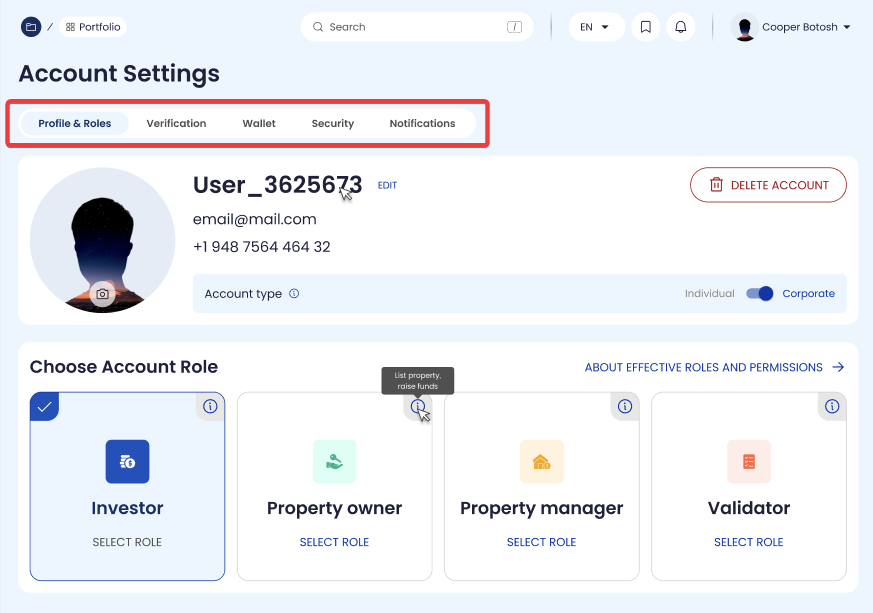Image resolution: width=873 pixels, height=613 pixels.
Task: Open the Wallet tab
Action: tap(259, 123)
